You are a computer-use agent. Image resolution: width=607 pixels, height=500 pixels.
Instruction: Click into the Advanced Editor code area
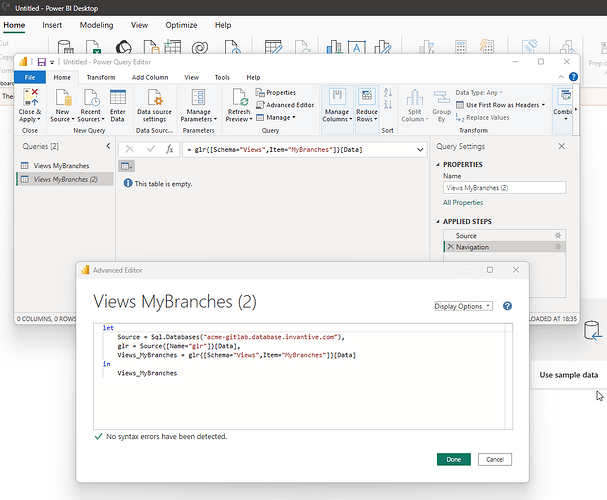click(x=303, y=376)
